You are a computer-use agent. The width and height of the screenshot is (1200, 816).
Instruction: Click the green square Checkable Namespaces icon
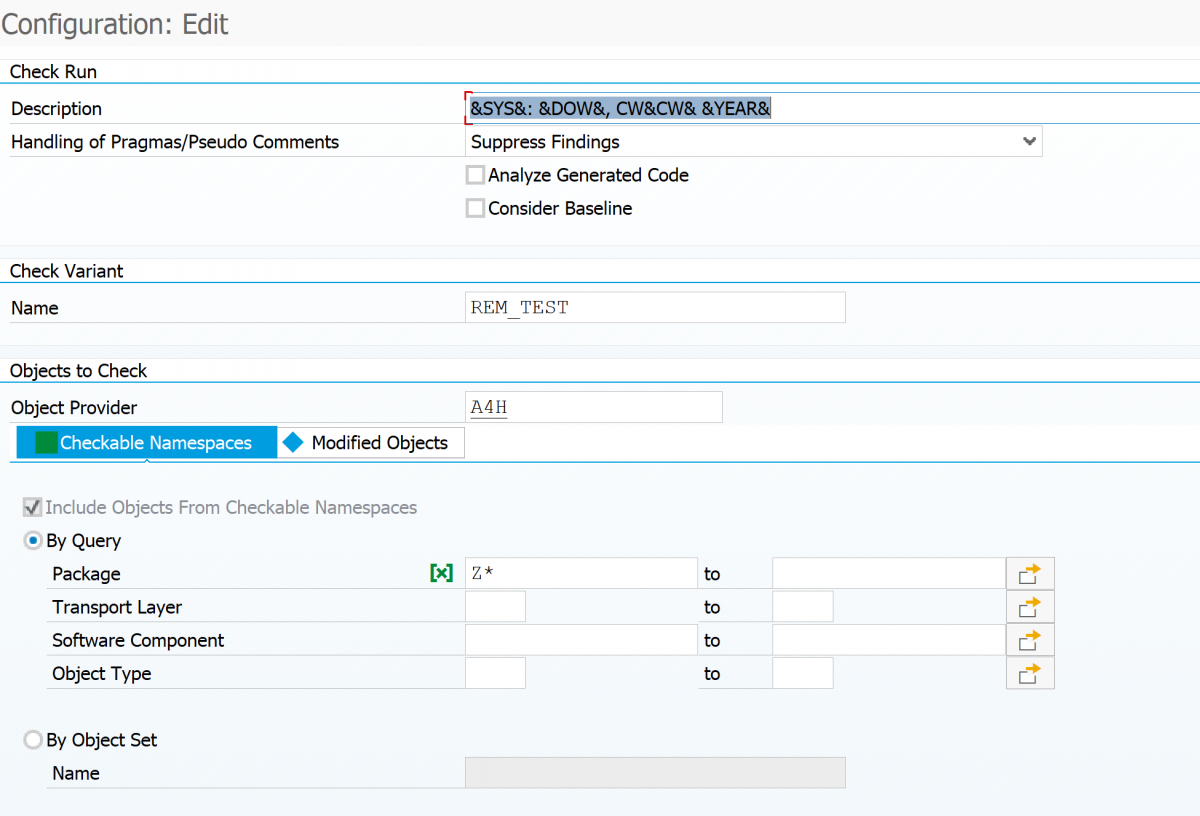[x=46, y=443]
